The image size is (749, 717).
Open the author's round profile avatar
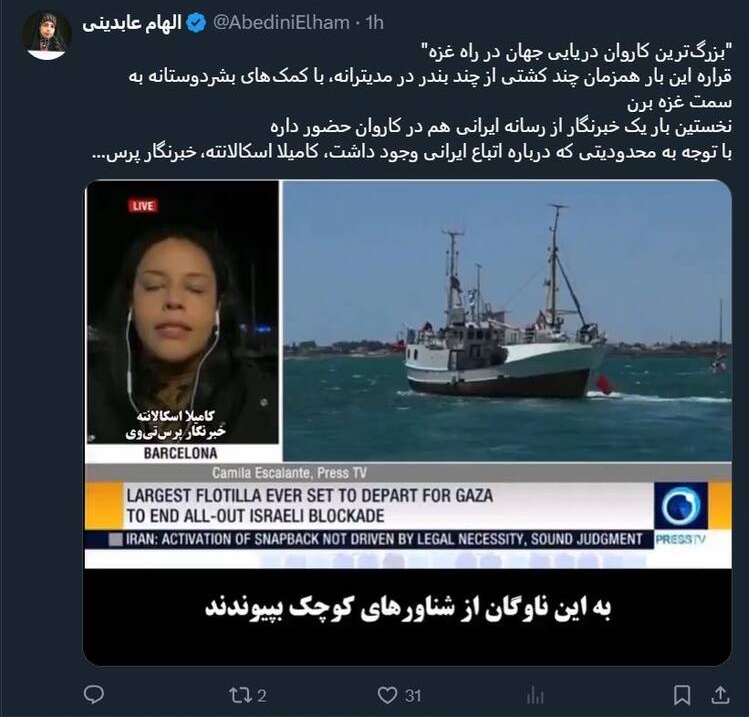[x=46, y=35]
